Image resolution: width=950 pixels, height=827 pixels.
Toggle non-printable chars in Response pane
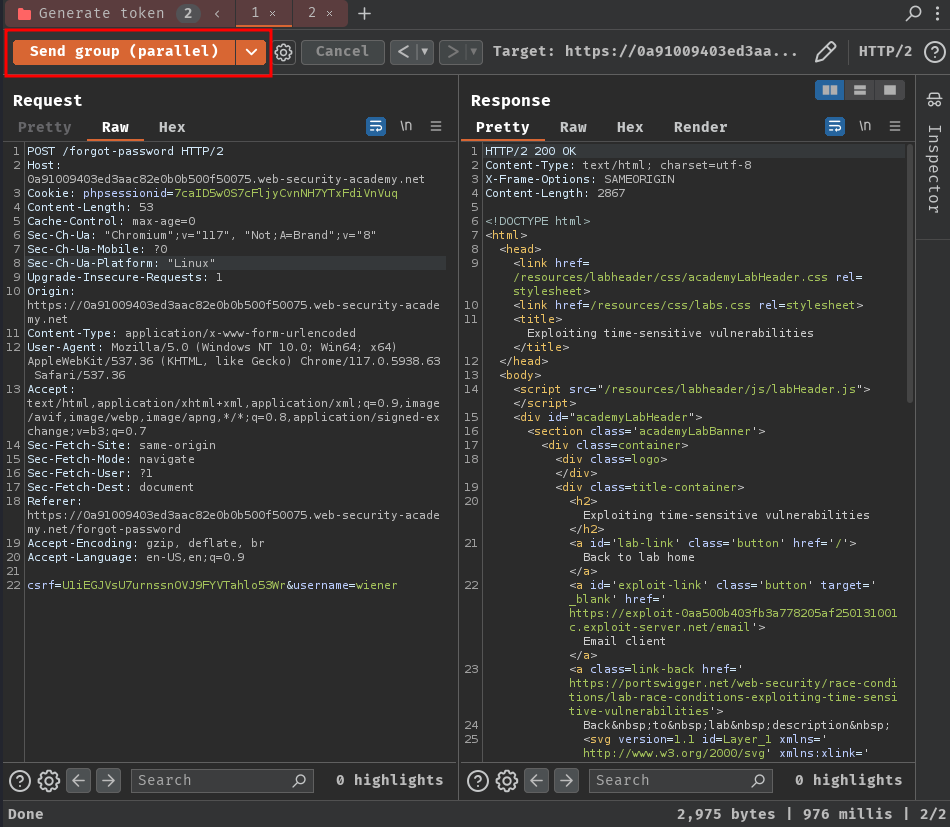click(865, 126)
